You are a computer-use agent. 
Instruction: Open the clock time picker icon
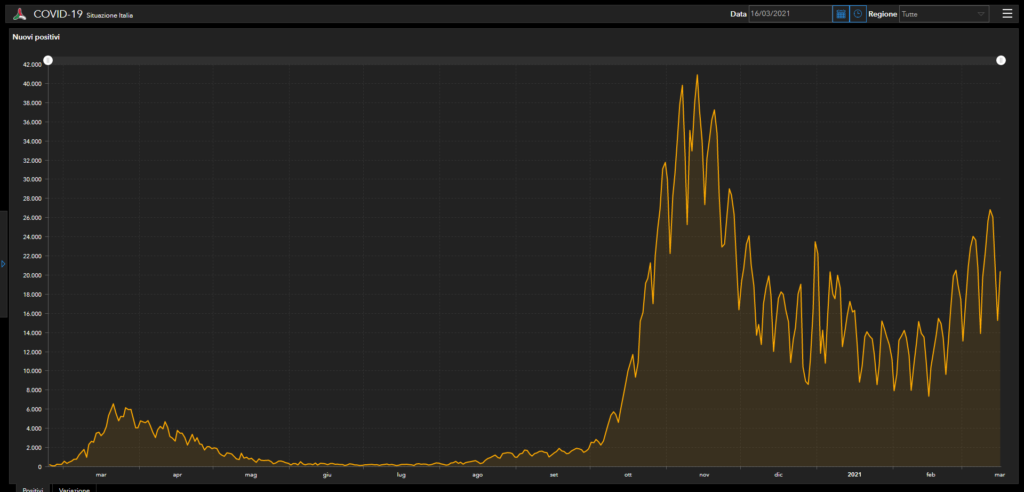(x=858, y=14)
